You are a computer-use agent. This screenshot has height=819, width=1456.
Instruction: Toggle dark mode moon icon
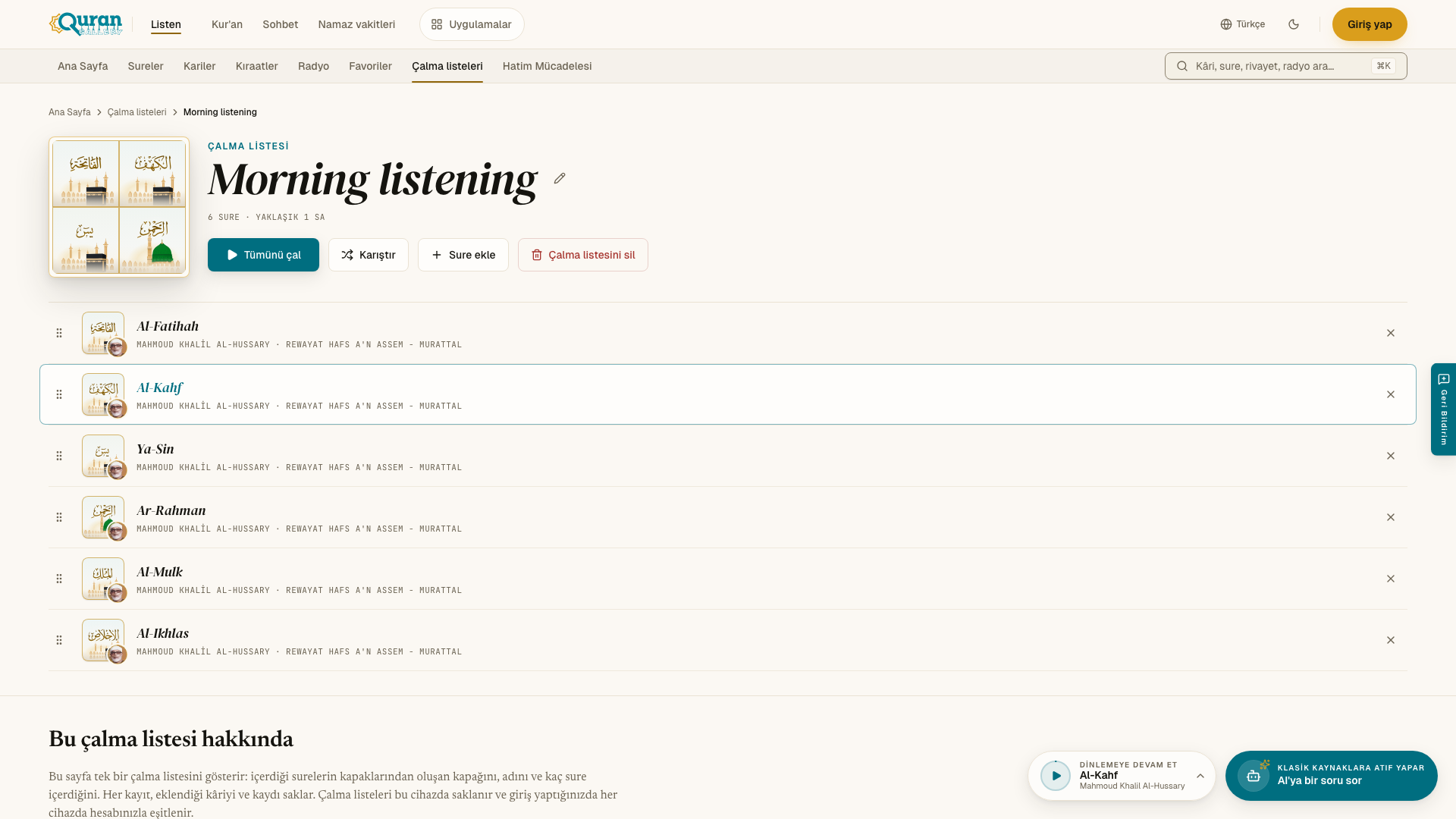tap(1294, 24)
